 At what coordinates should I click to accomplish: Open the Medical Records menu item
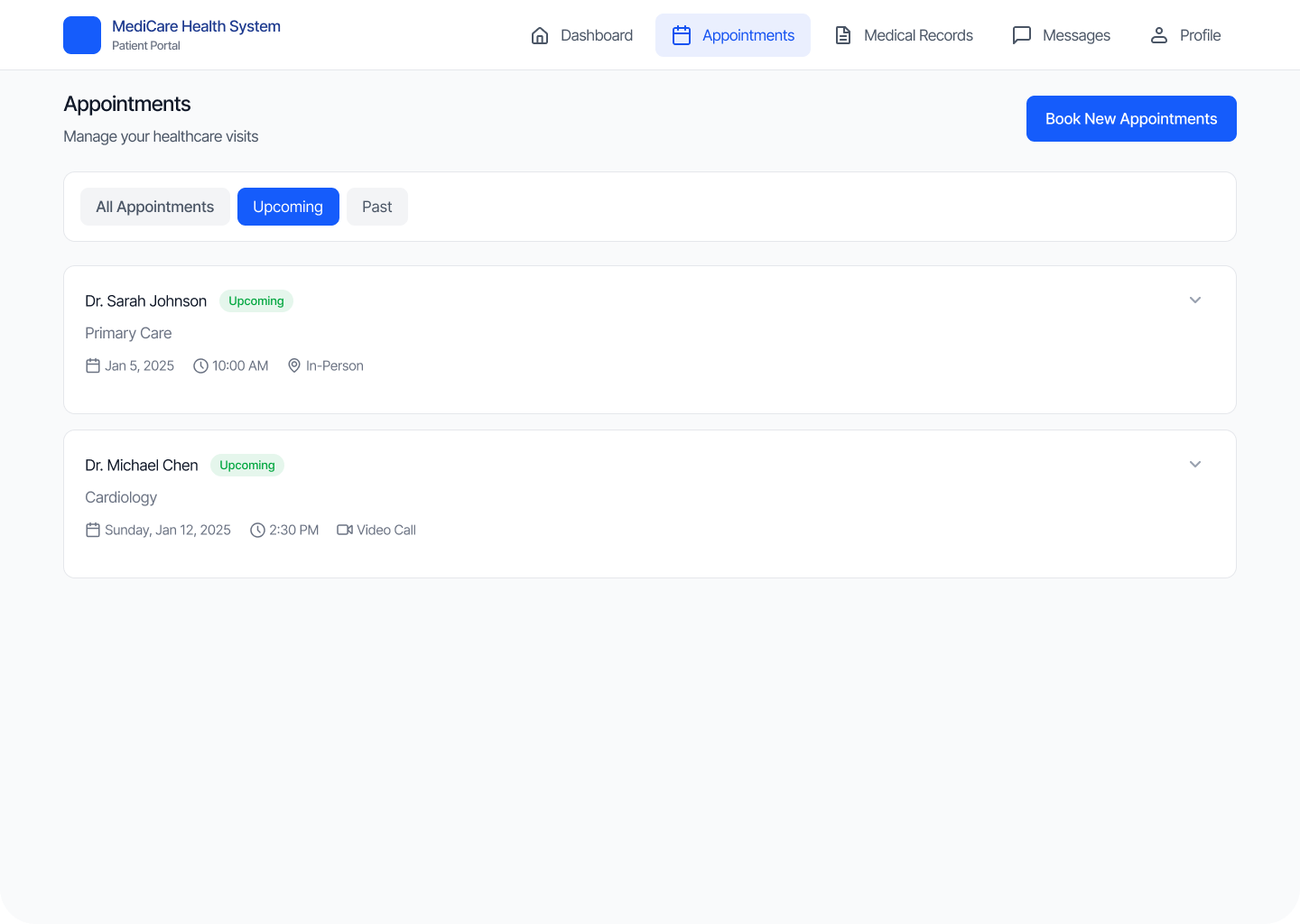coord(918,35)
